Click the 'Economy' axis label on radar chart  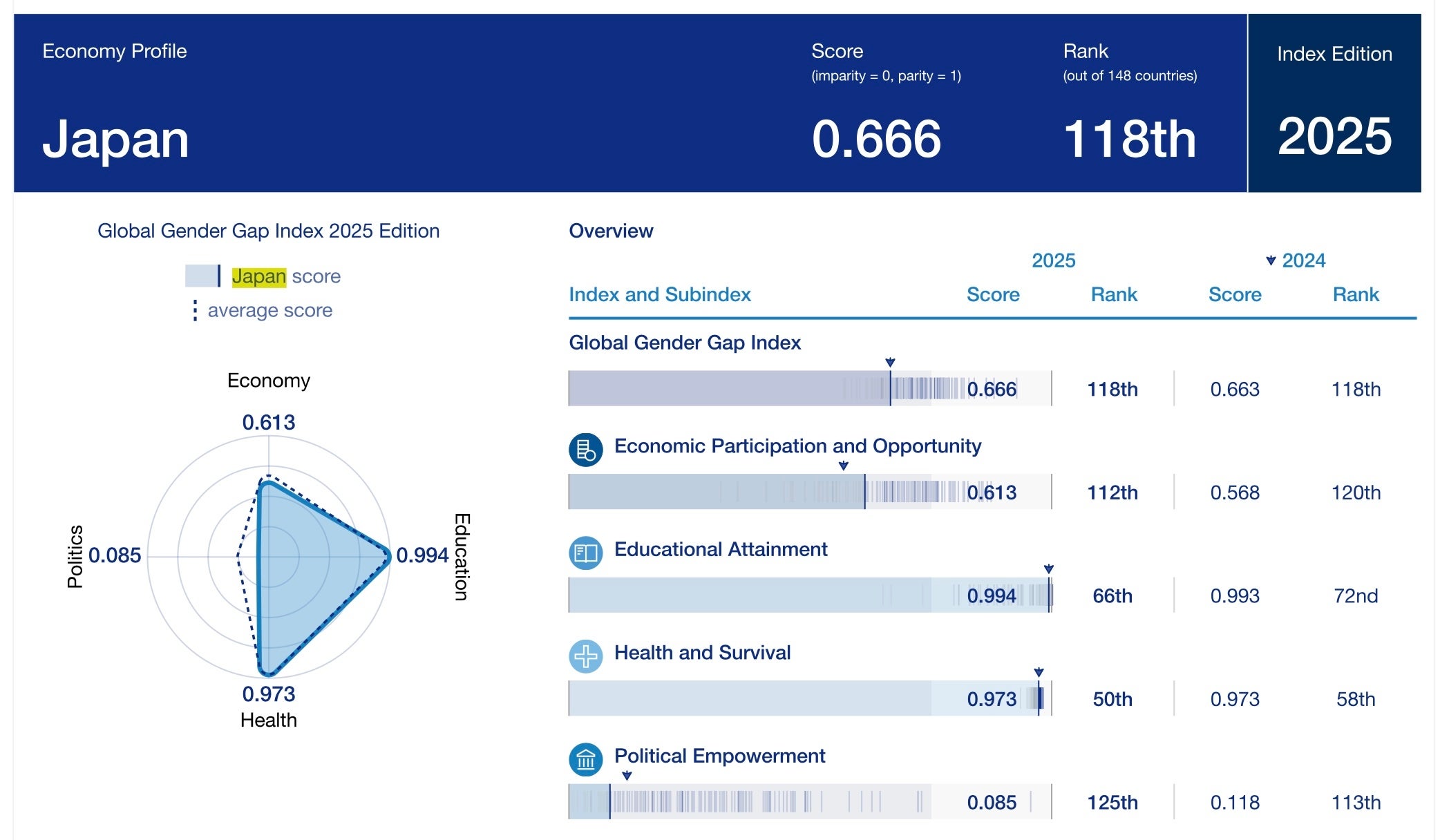(x=269, y=381)
